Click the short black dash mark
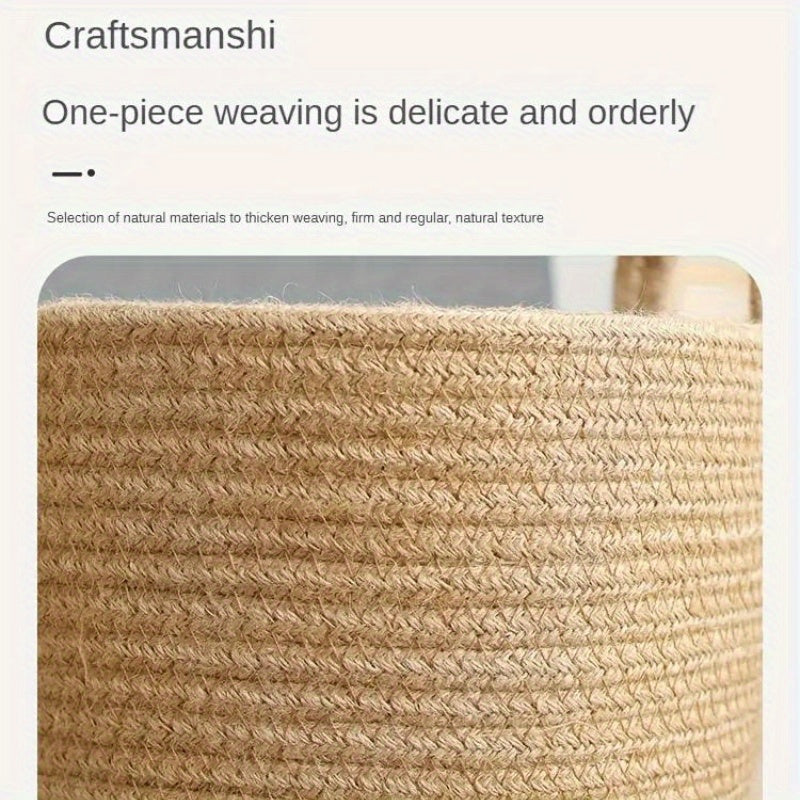 click(67, 174)
